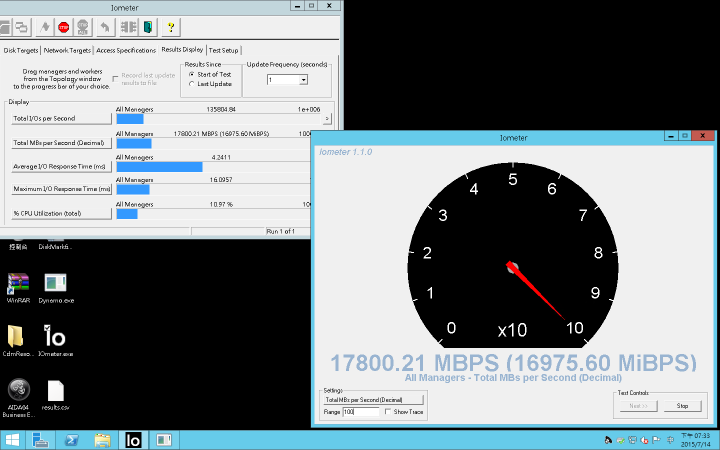This screenshot has height=450, width=720.
Task: Enable the Show Trace checkbox
Action: [388, 412]
